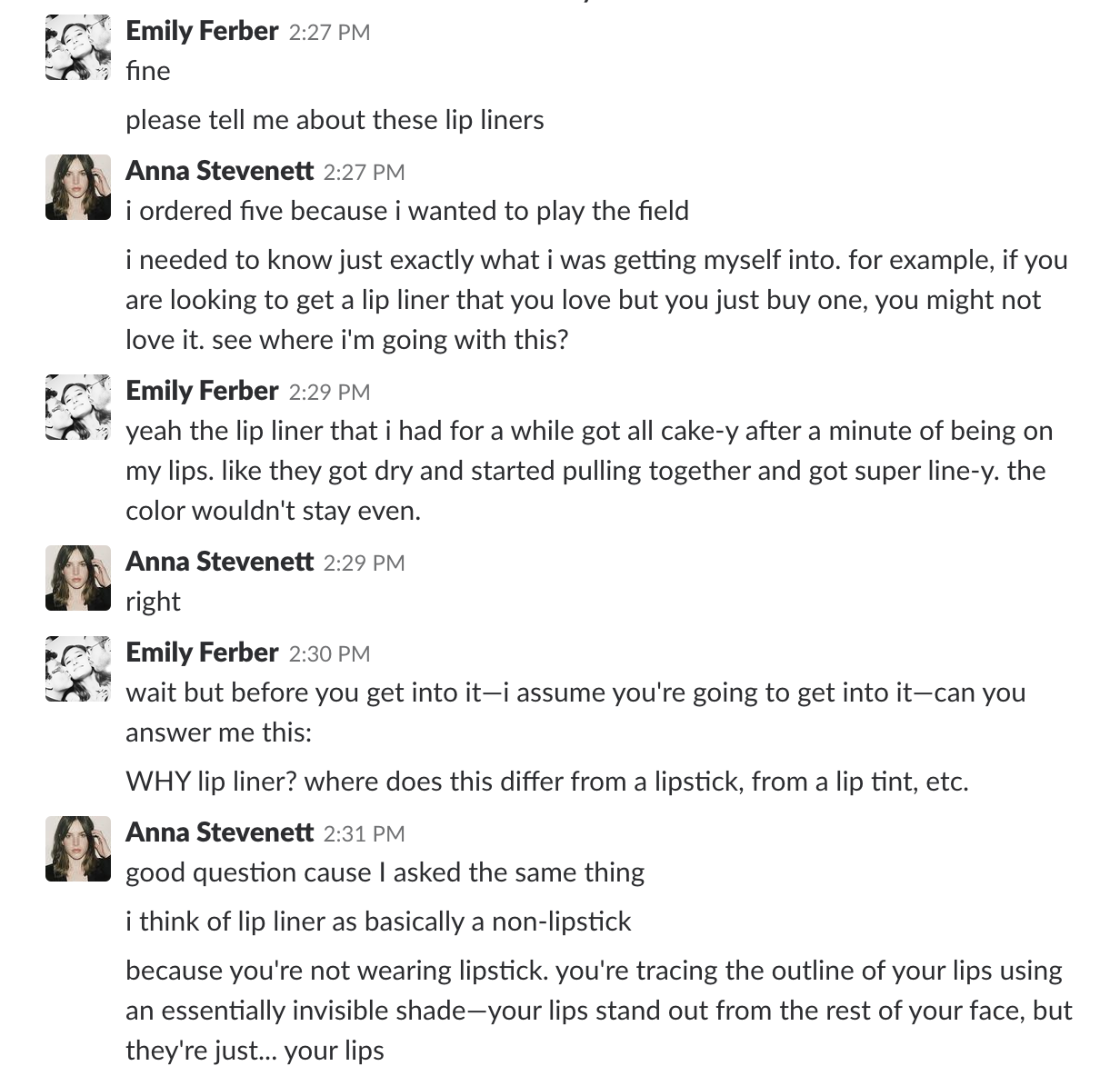Viewport: 1120px width, 1076px height.
Task: Click the message "please tell me about these lip liners"
Action: (x=335, y=120)
